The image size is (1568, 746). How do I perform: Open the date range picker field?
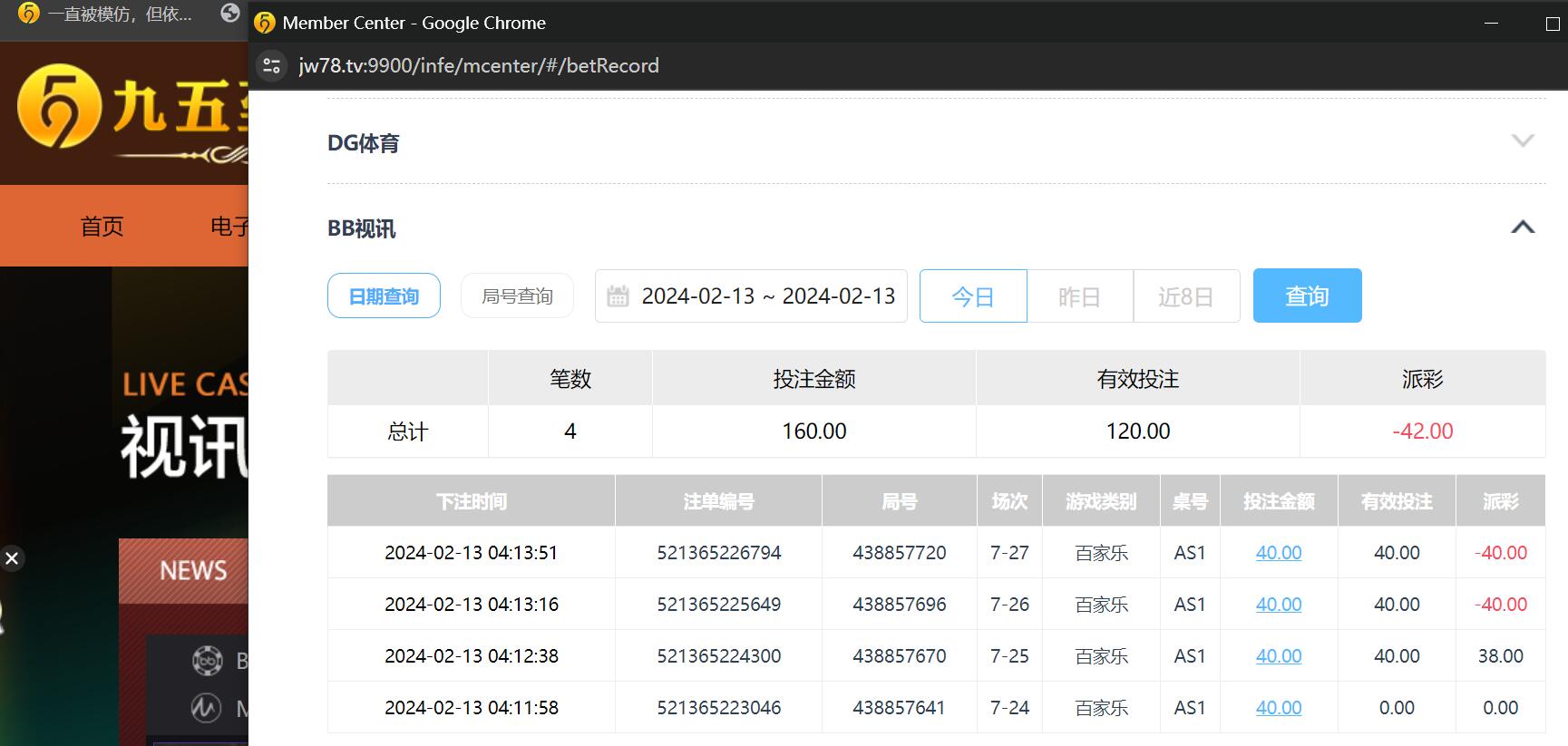coord(751,295)
